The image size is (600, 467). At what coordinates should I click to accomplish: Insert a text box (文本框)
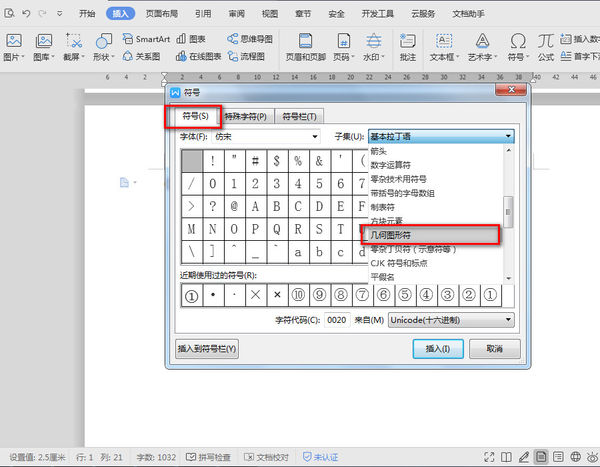coord(444,47)
